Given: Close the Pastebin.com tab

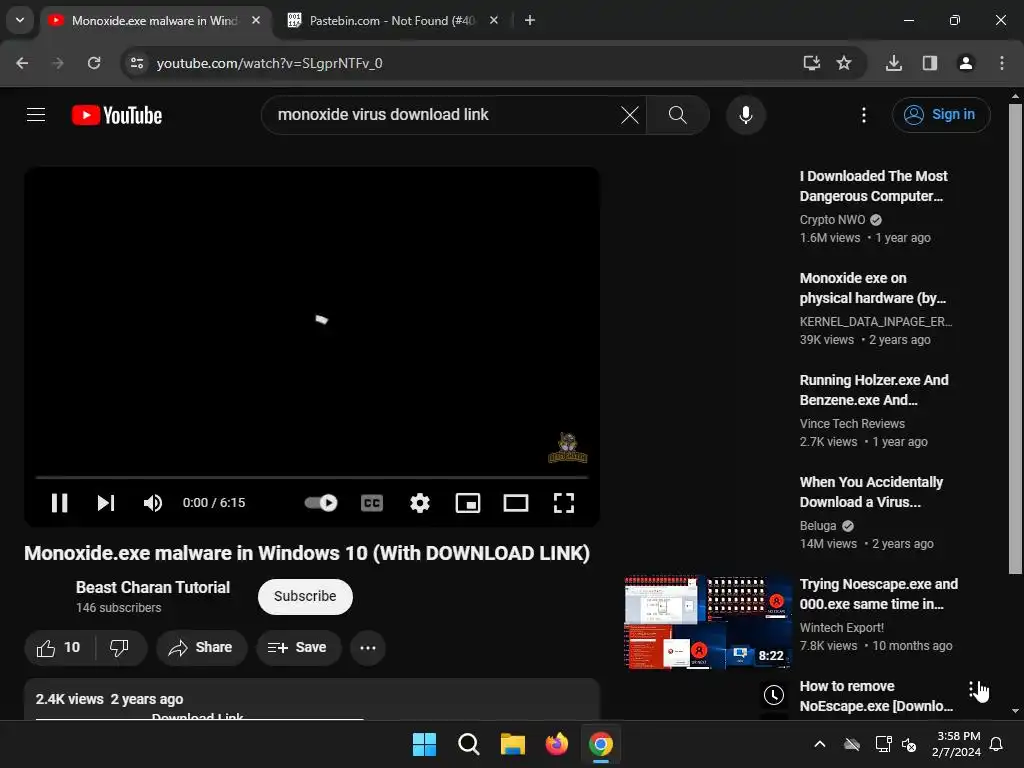Looking at the screenshot, I should pos(494,21).
